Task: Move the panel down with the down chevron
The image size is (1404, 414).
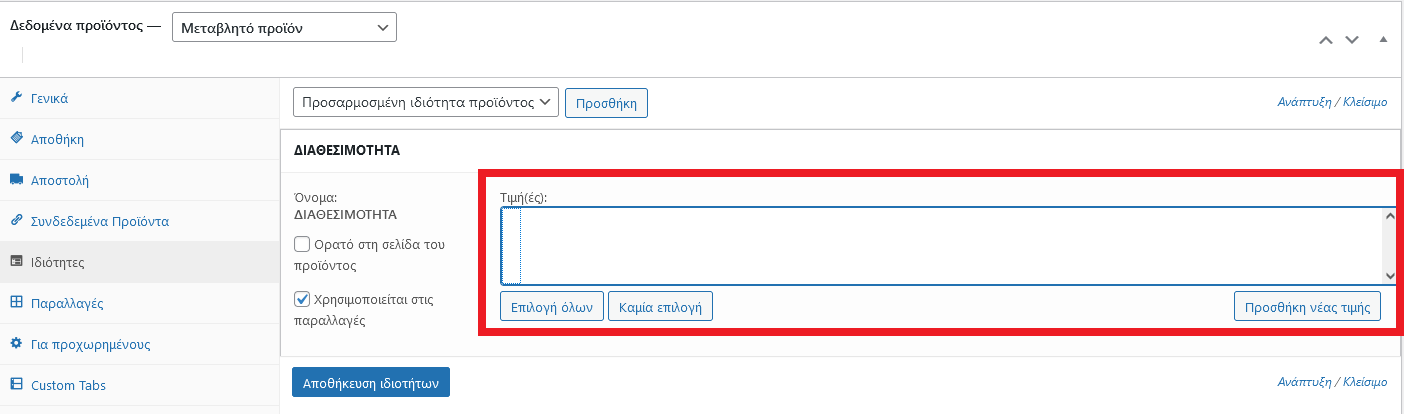Action: click(1352, 40)
